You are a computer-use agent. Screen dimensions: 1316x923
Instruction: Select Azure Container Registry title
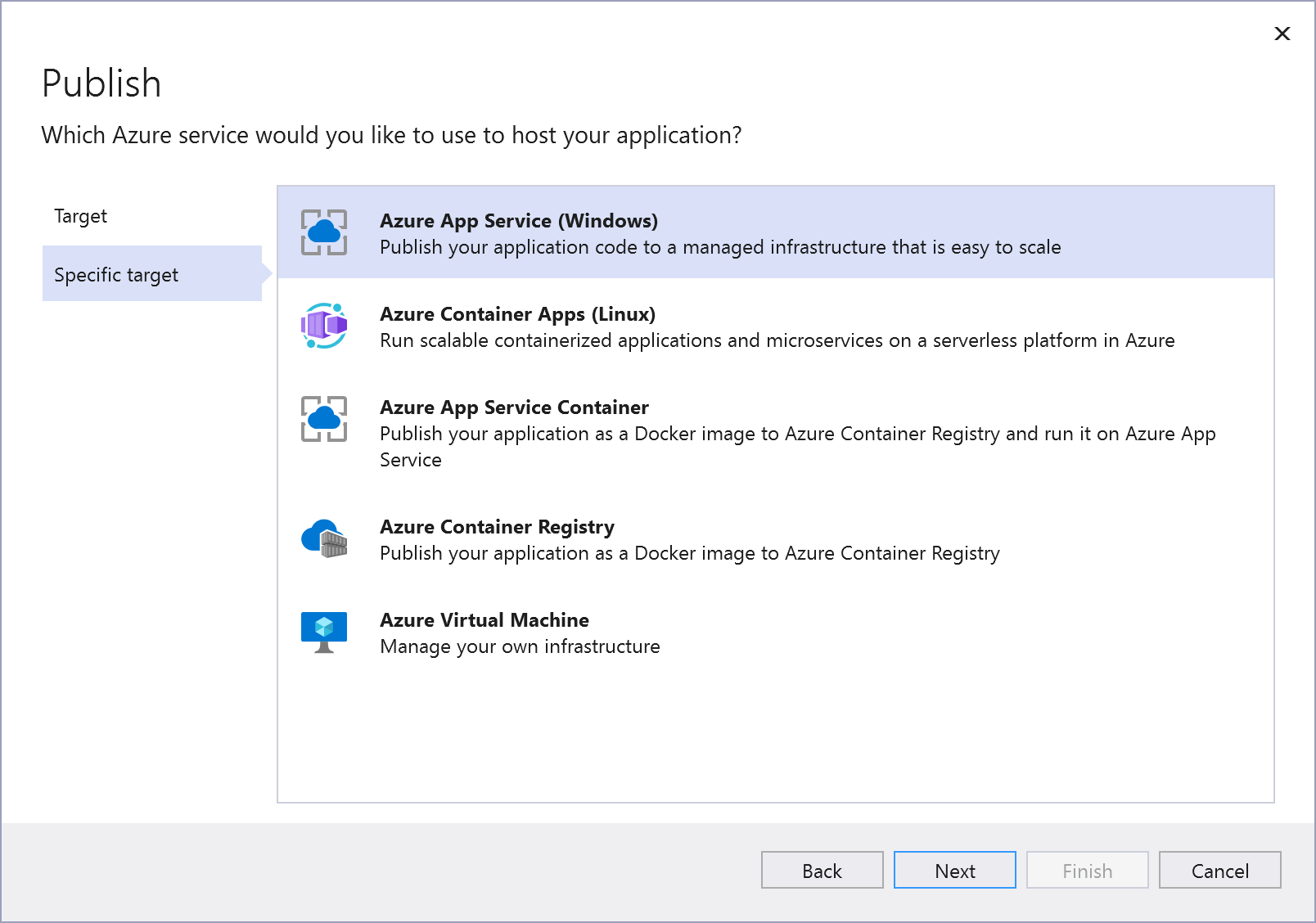(497, 527)
